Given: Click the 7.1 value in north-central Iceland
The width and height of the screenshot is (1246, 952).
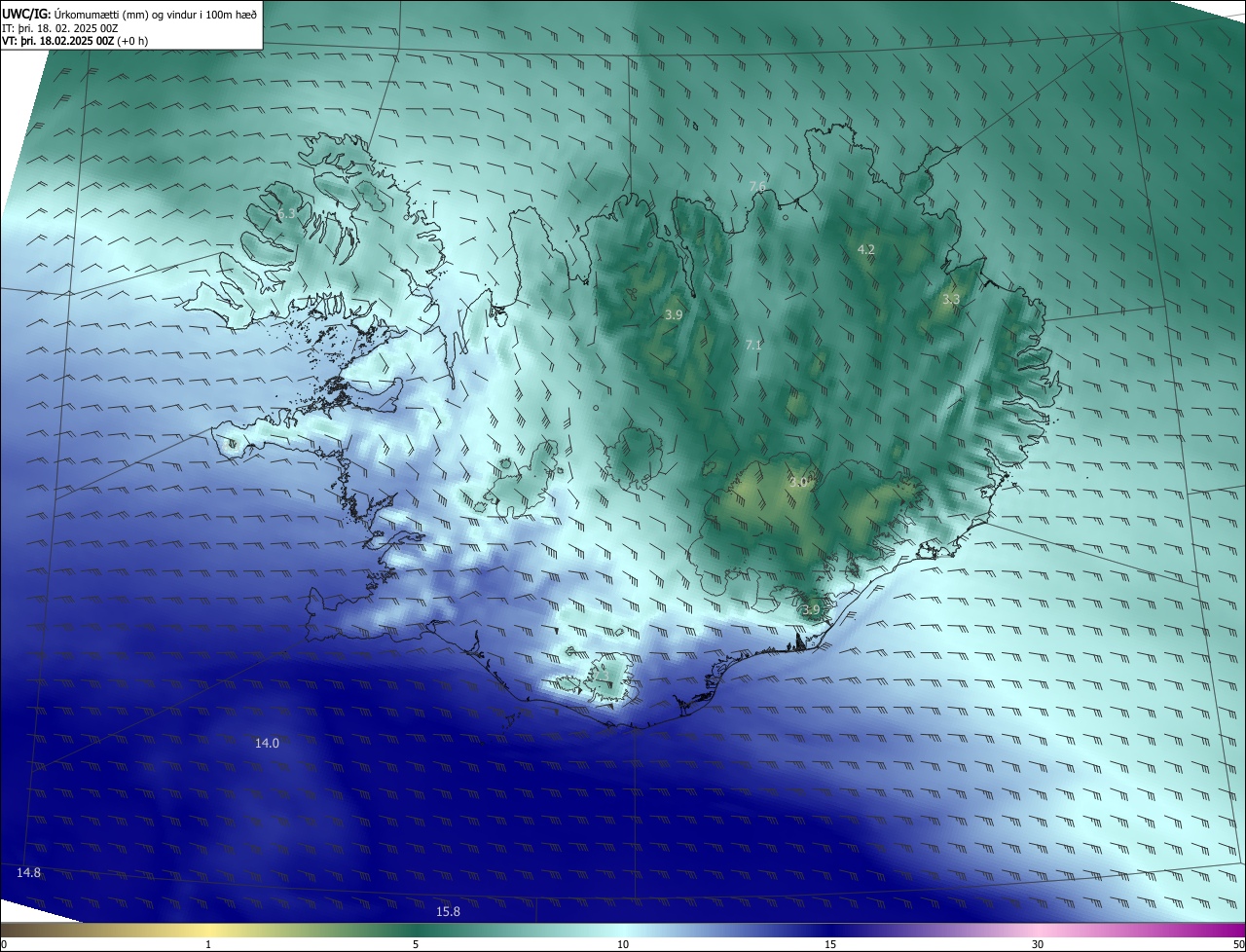Looking at the screenshot, I should point(753,345).
